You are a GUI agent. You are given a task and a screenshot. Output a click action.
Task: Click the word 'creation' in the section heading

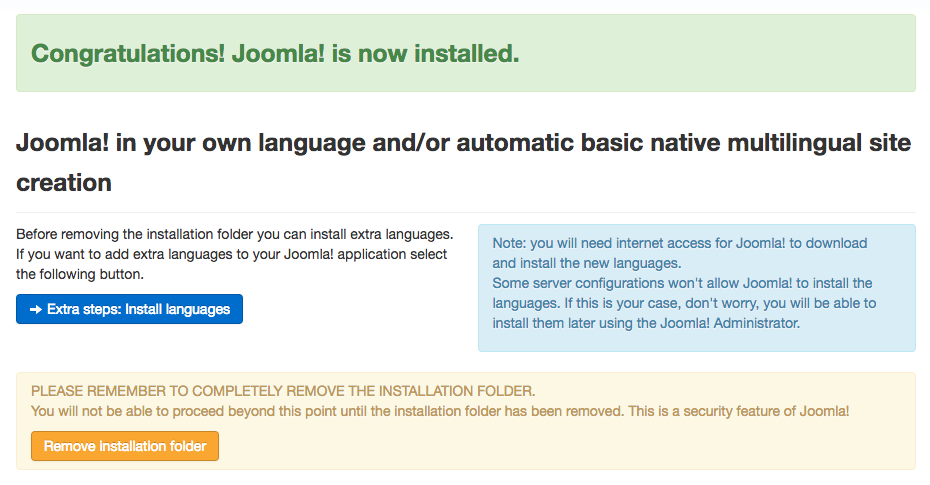pos(64,183)
